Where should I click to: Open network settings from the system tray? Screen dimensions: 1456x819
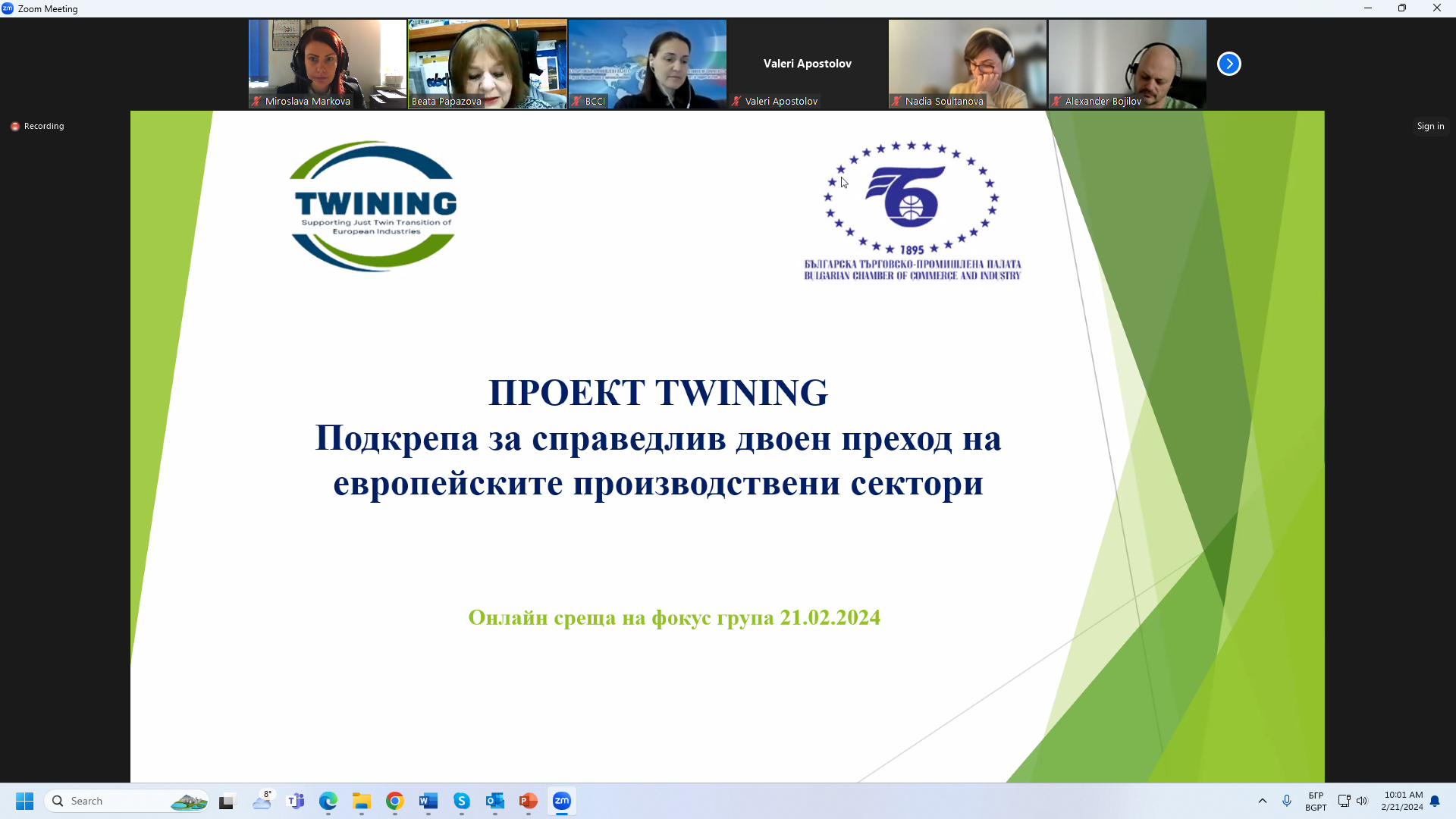pos(1344,801)
